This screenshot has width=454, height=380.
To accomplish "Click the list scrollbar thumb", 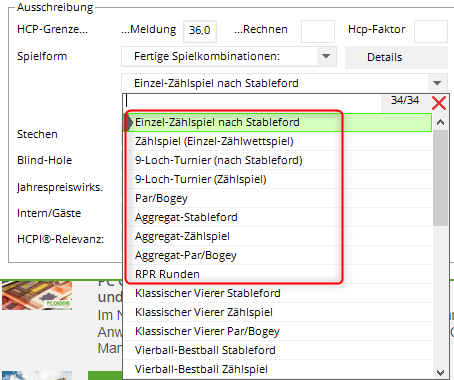I will pyautogui.click(x=440, y=178).
